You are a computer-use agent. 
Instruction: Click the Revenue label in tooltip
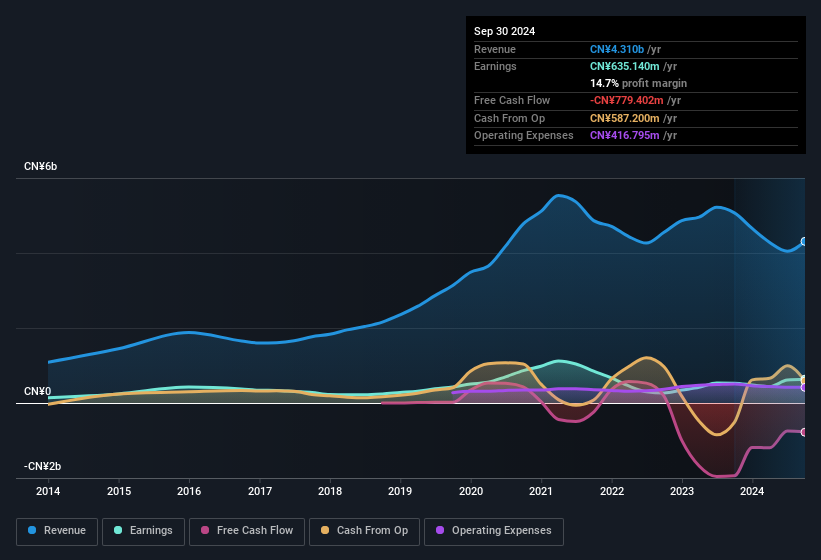click(x=495, y=49)
